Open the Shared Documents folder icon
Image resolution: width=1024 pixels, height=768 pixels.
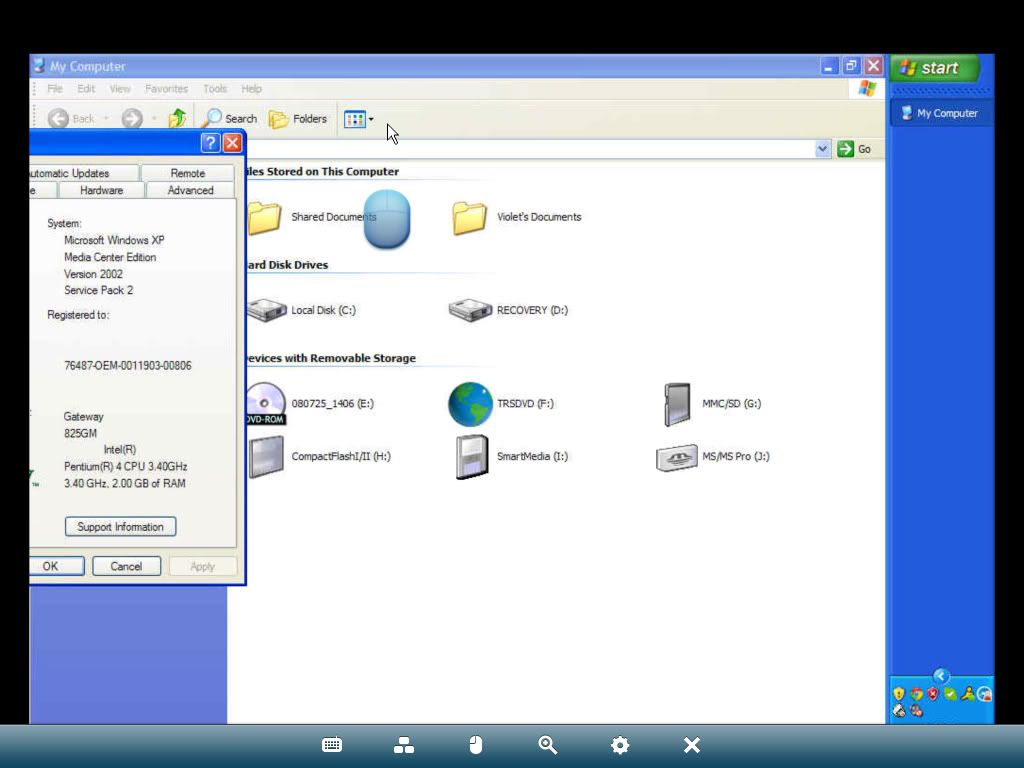pyautogui.click(x=264, y=217)
